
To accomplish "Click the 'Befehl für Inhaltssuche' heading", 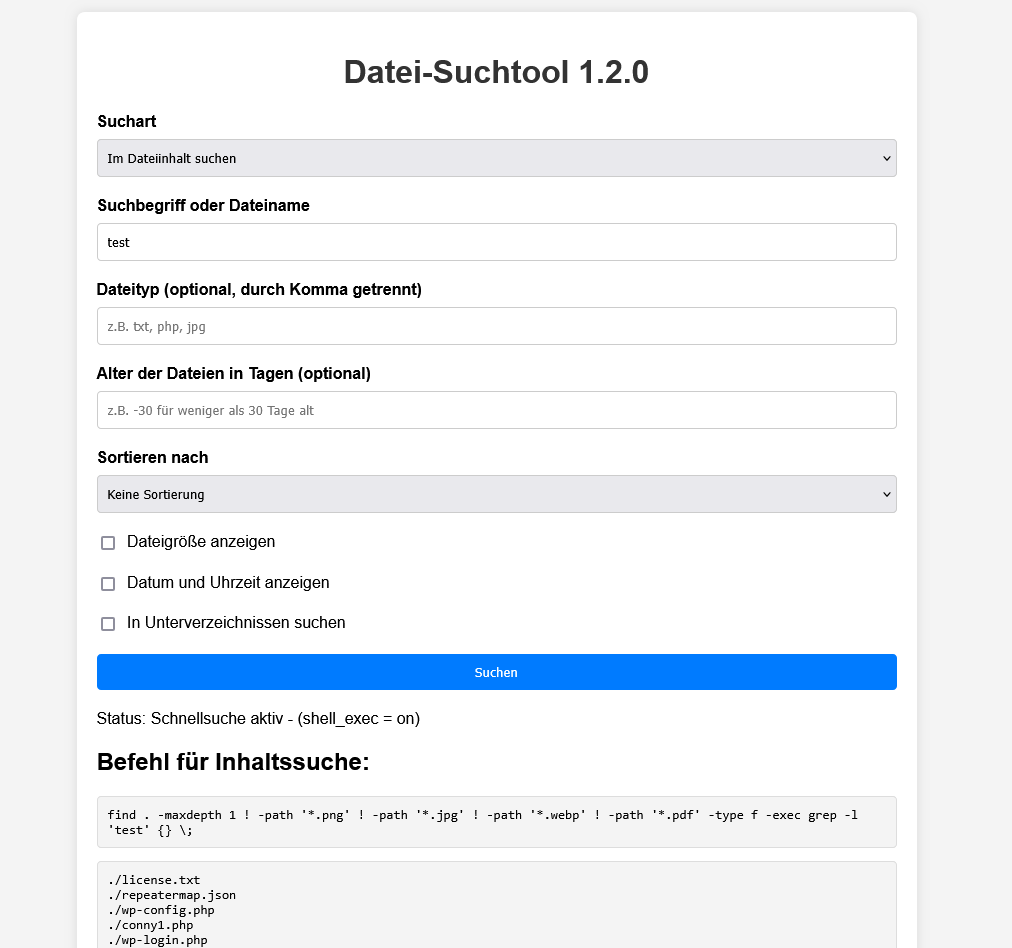I will (x=233, y=762).
